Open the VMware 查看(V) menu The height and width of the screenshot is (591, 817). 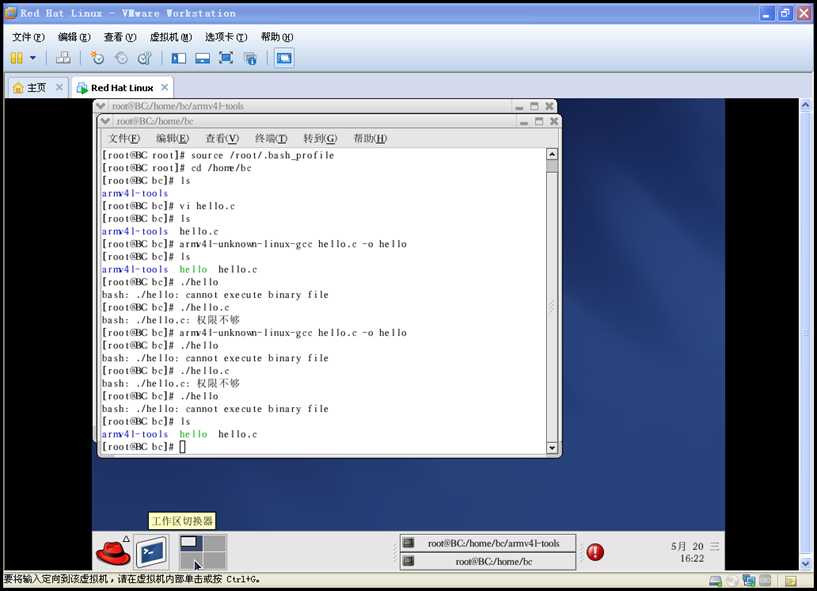120,37
